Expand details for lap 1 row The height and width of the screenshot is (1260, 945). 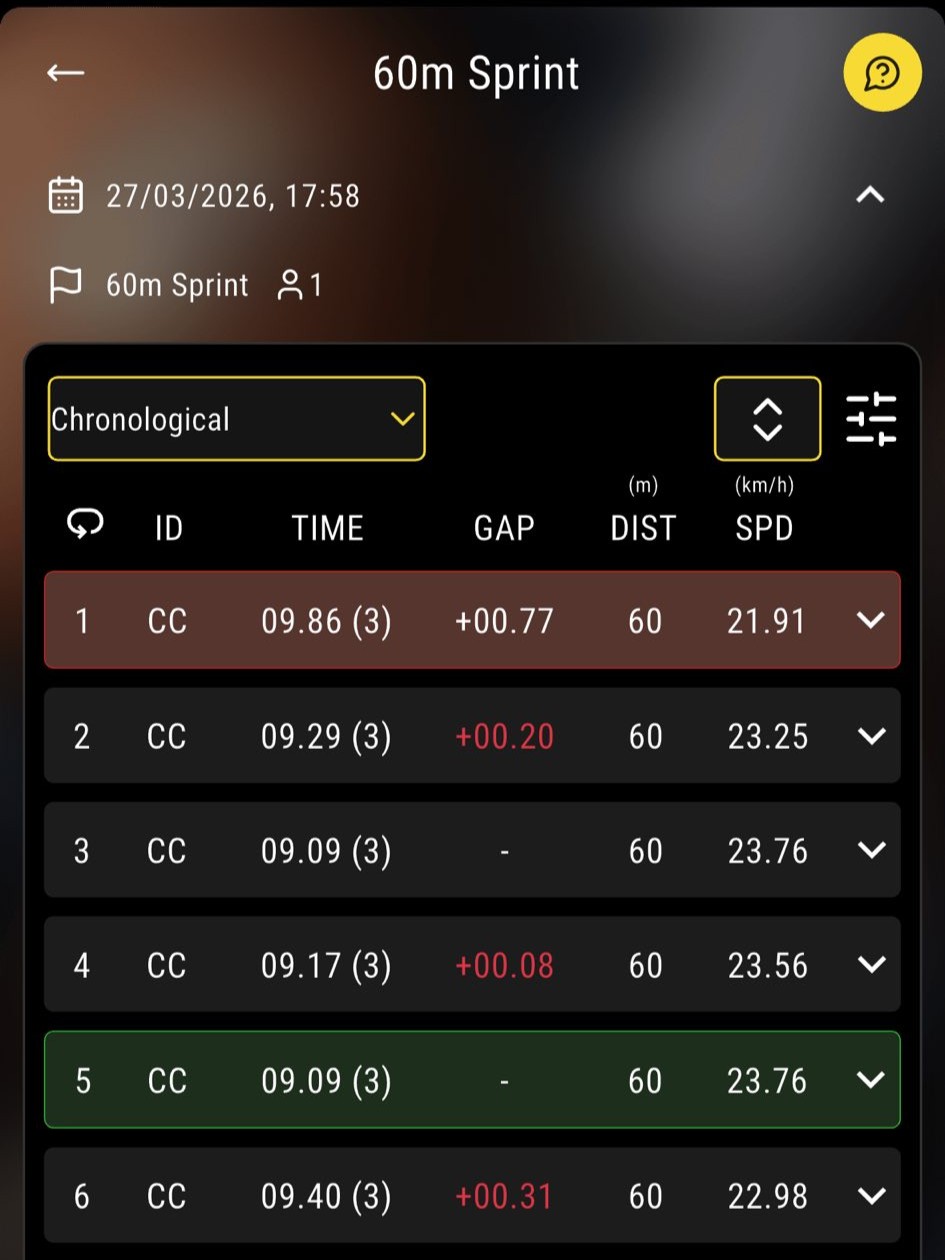(871, 621)
